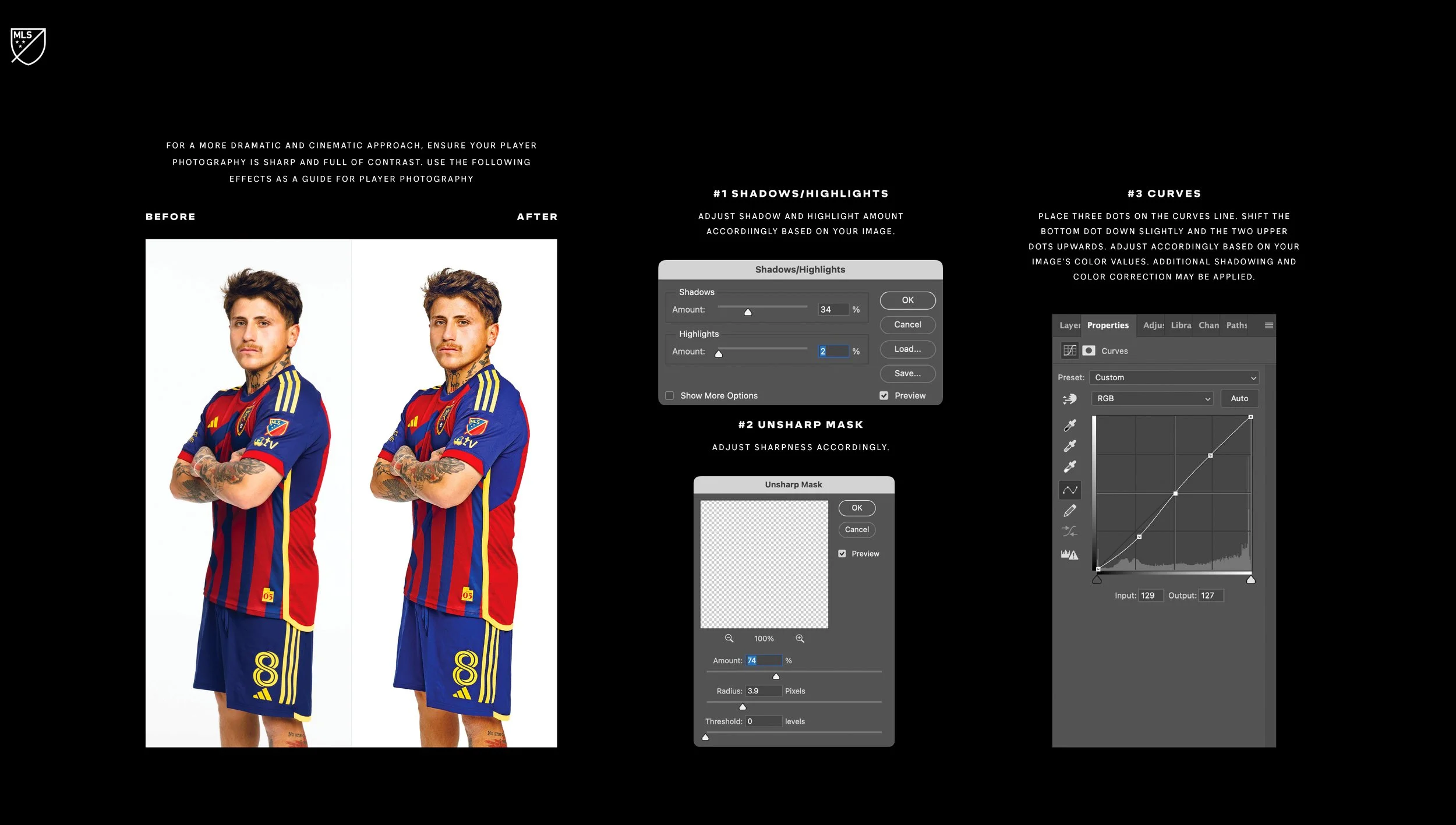Switch to the Channels tab

(x=1208, y=325)
